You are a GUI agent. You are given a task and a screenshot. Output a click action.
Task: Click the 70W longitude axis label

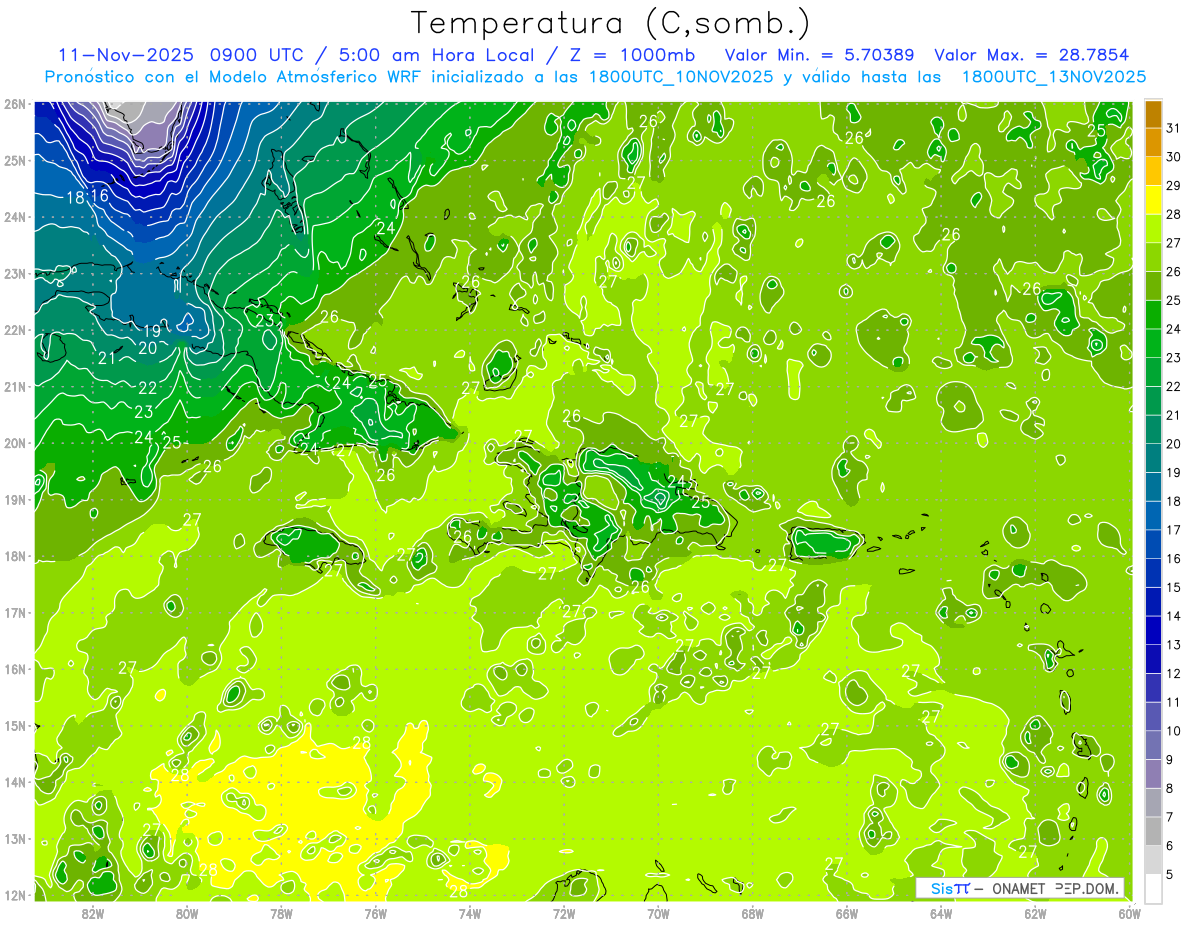658,913
